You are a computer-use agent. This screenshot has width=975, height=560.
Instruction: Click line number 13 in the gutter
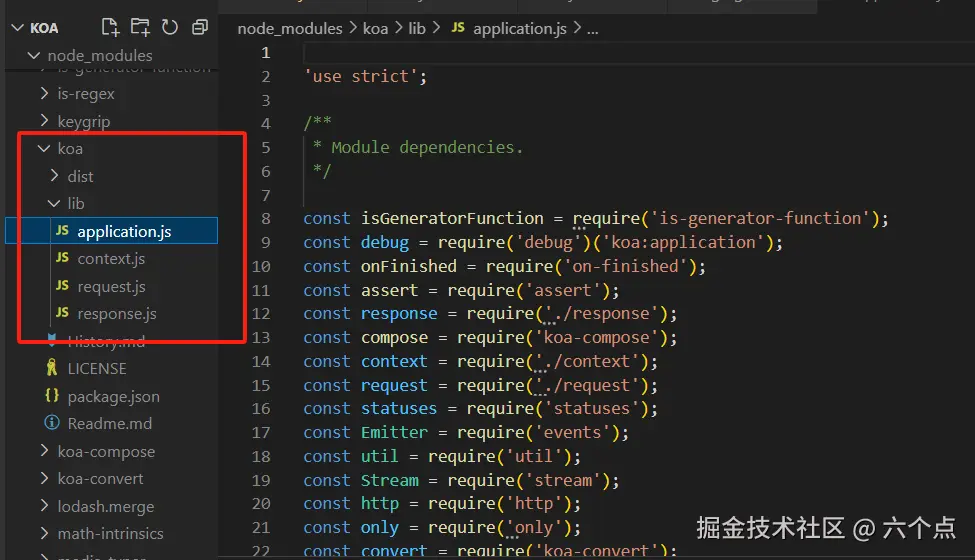tap(261, 337)
